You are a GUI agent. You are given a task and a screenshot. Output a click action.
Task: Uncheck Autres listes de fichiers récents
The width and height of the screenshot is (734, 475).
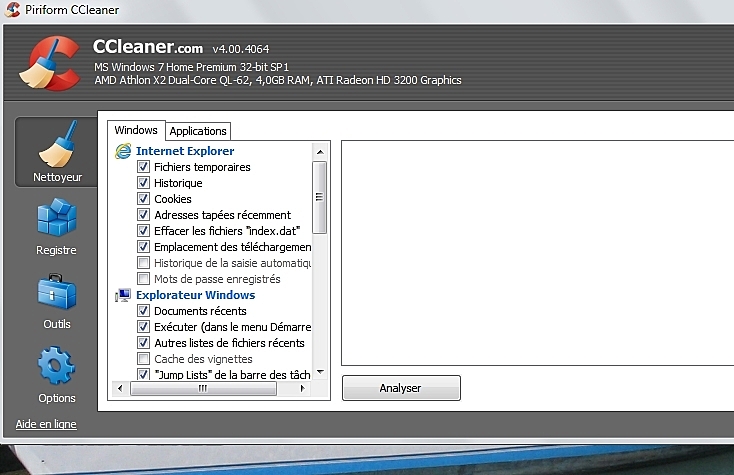[x=144, y=343]
